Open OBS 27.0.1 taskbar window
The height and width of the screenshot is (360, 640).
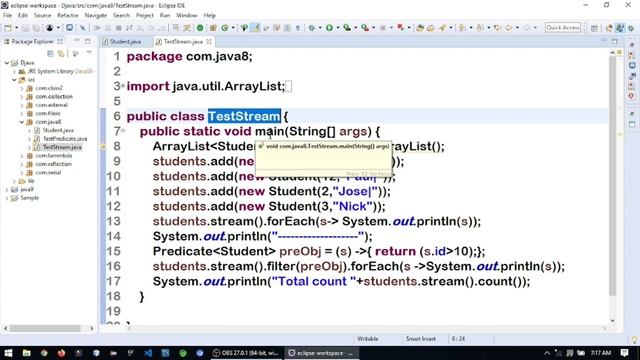(x=246, y=353)
